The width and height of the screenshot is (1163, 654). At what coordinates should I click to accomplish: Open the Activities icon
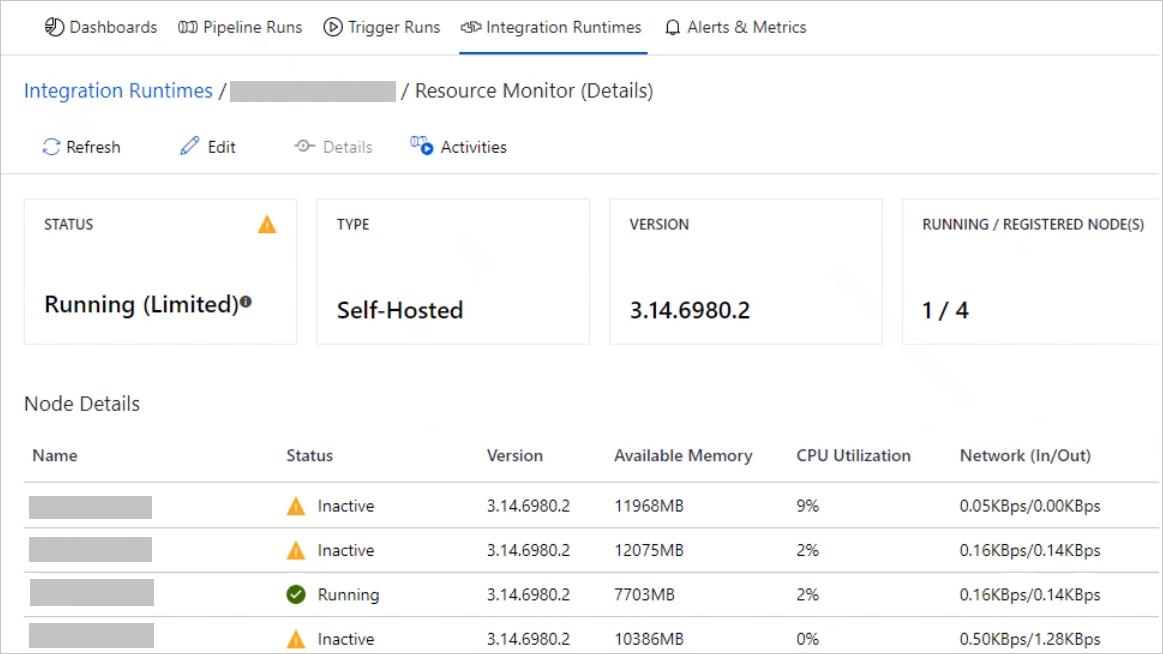(x=422, y=145)
